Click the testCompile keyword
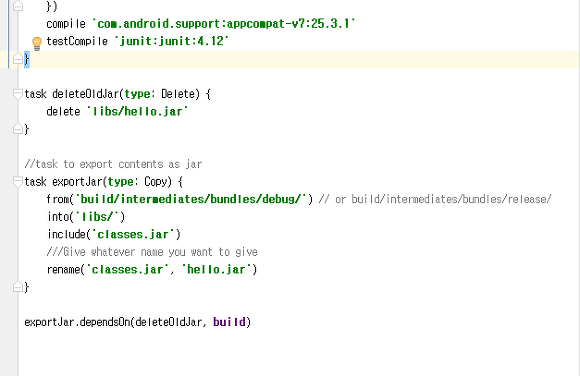 click(77, 41)
